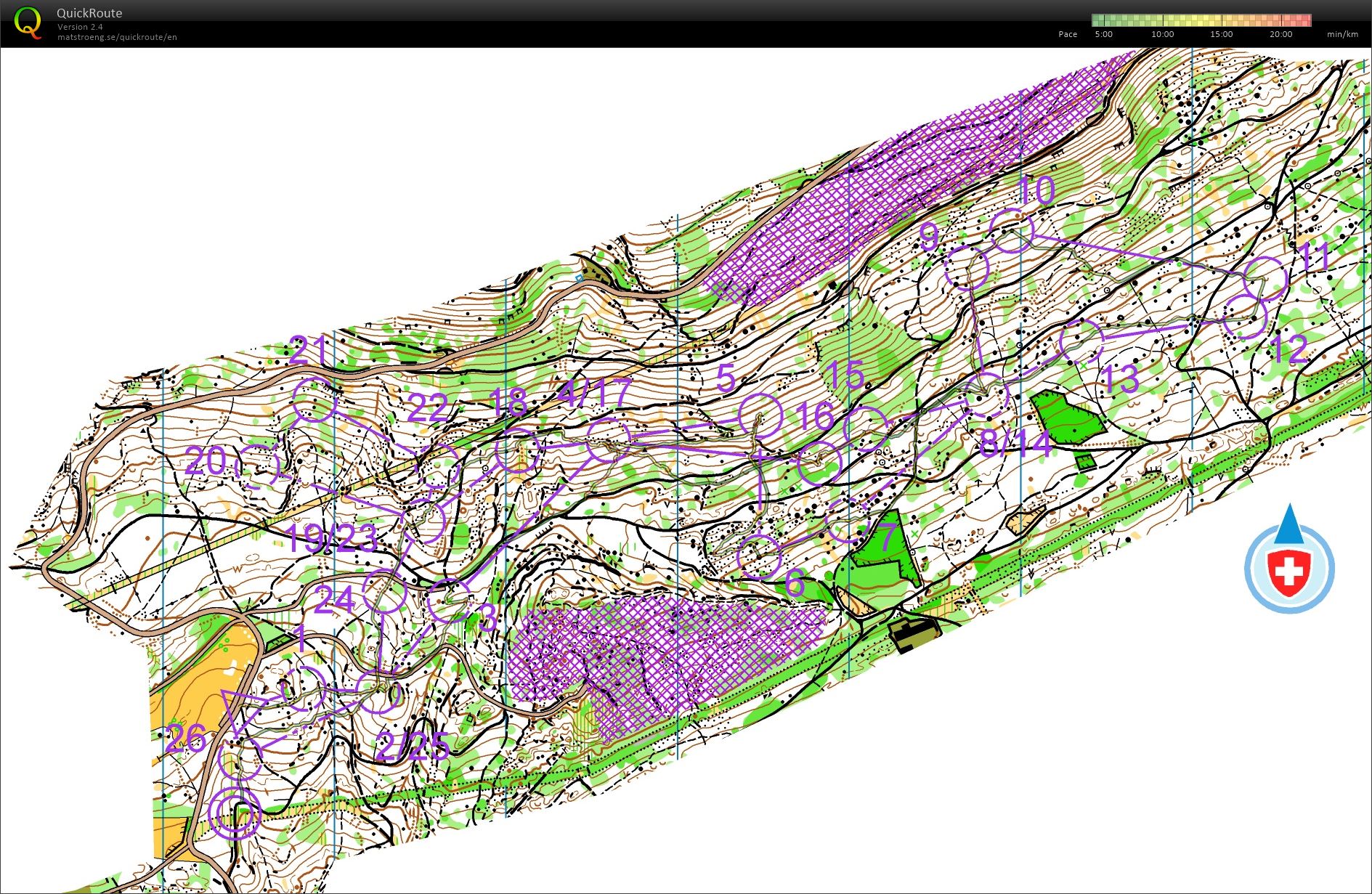Select control circle number 5
The height and width of the screenshot is (894, 1372).
click(x=760, y=415)
